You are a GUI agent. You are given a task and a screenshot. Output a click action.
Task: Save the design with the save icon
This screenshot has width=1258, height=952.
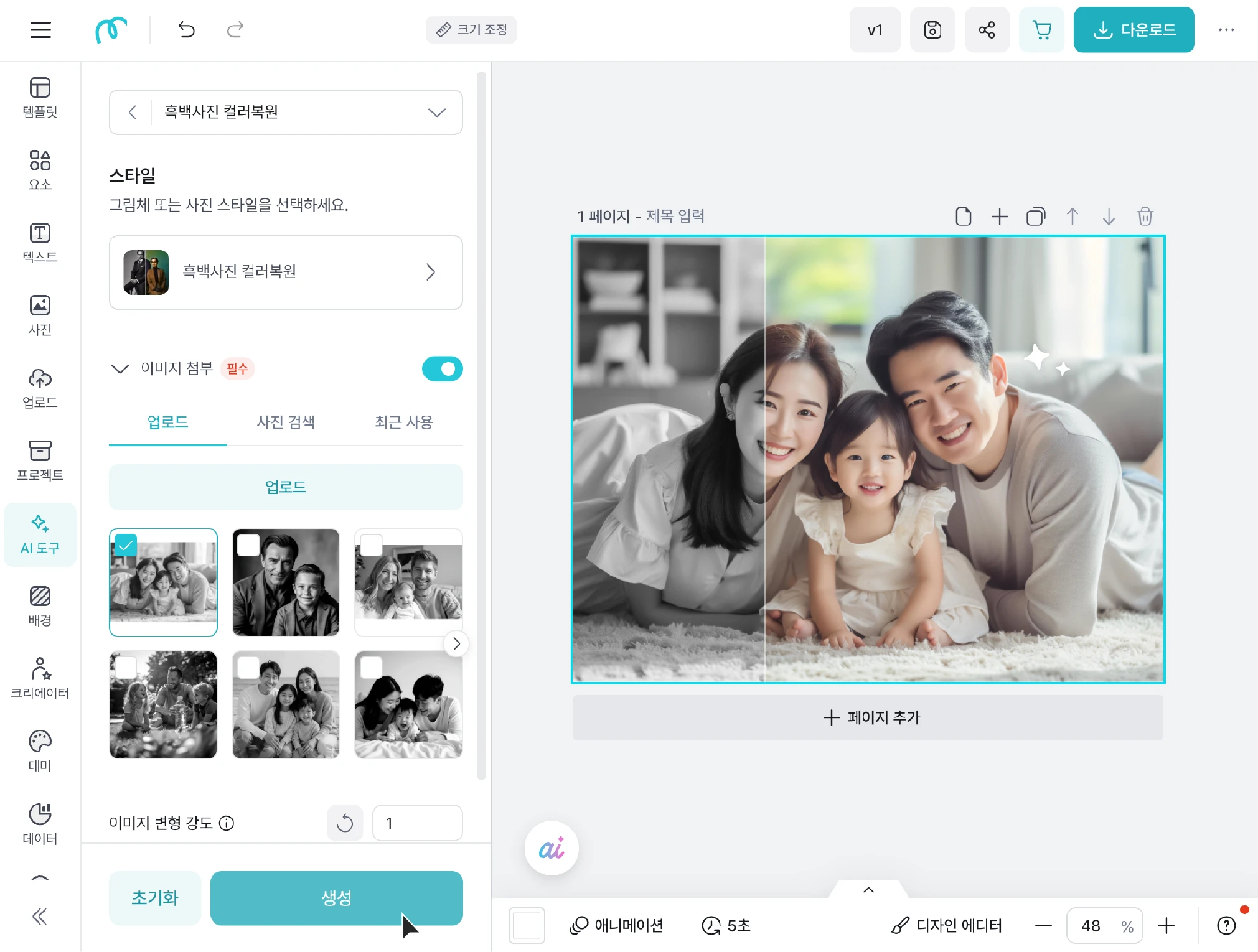[x=932, y=30]
